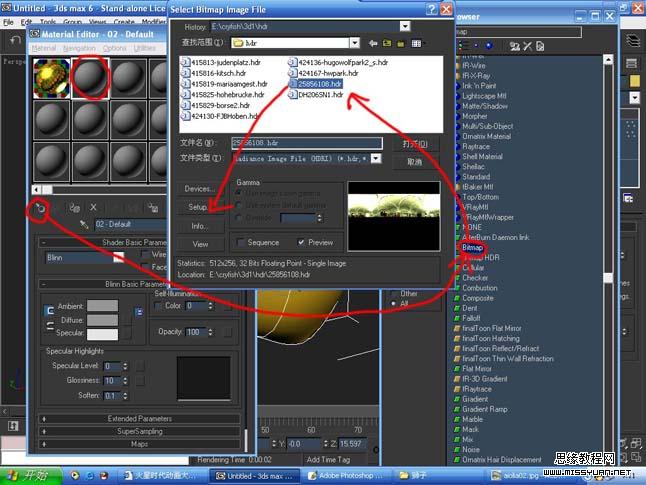Click the Info... button

coord(200,226)
